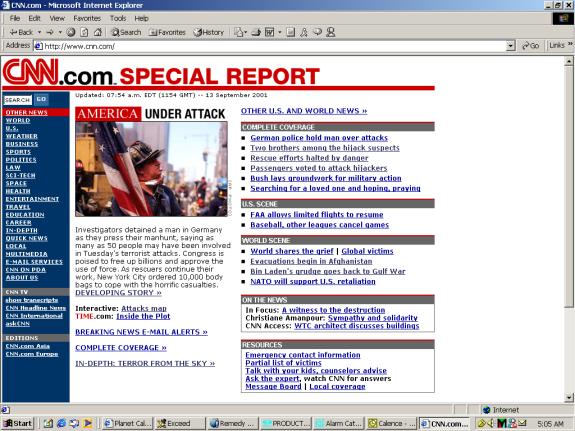Open the Favorites menu in menu bar
Image resolution: width=575 pixels, height=431 pixels.
pos(87,18)
